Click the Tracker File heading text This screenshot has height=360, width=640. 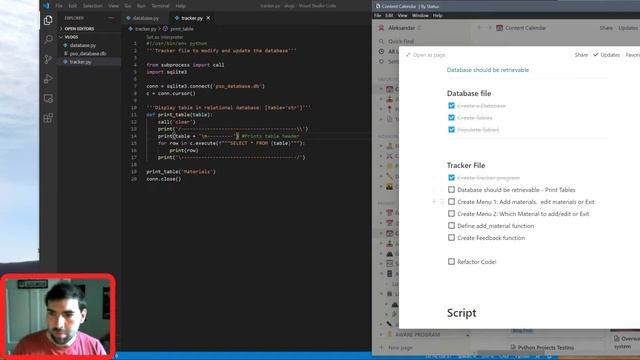point(466,165)
